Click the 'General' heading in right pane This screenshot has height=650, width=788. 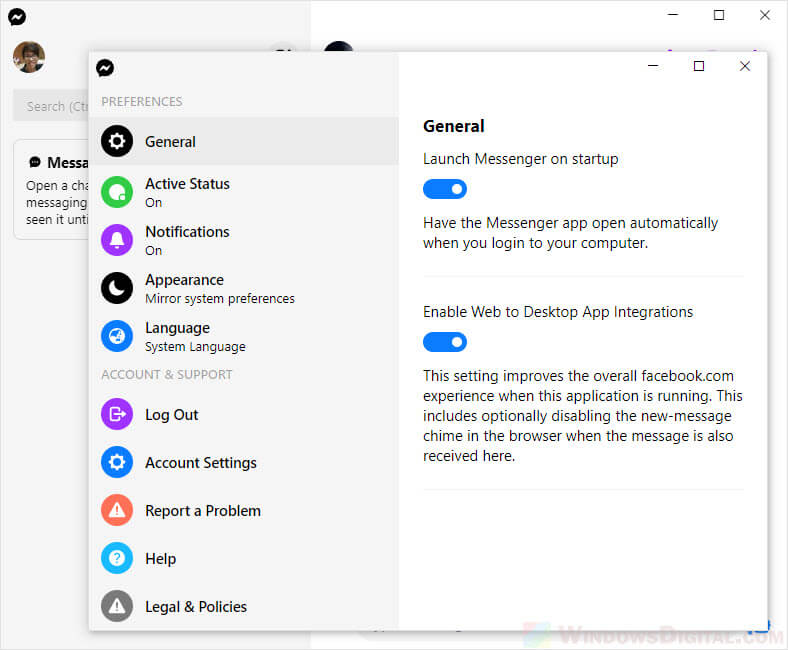[454, 126]
